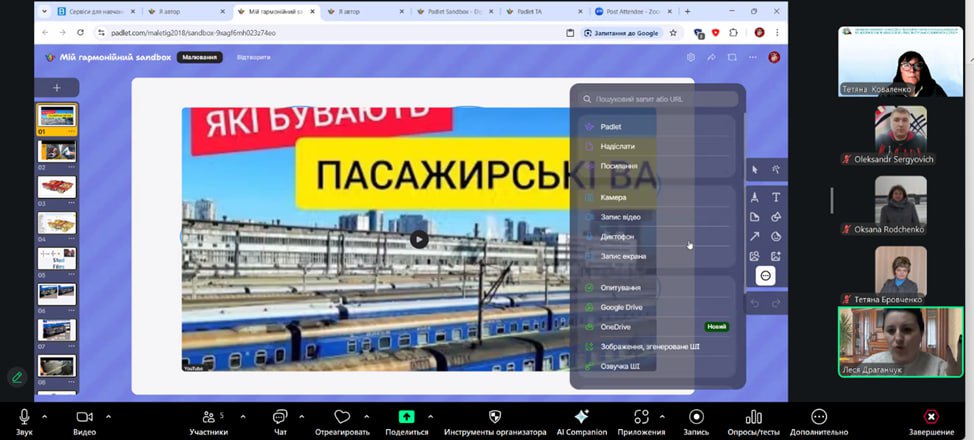Switch to Малювання mode
This screenshot has height=440, width=974.
click(x=199, y=57)
